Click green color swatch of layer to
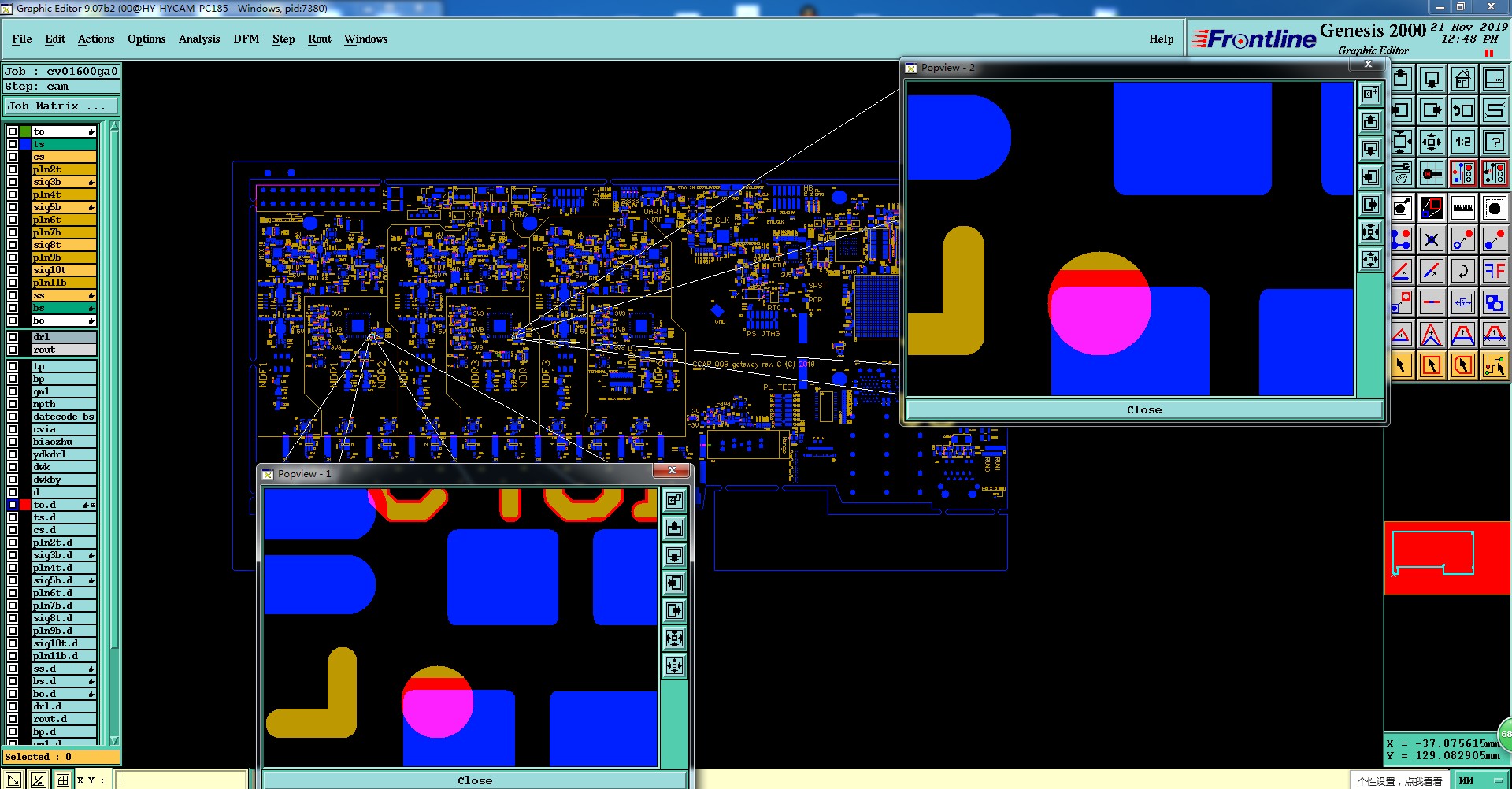Image resolution: width=1512 pixels, height=789 pixels. tap(25, 131)
